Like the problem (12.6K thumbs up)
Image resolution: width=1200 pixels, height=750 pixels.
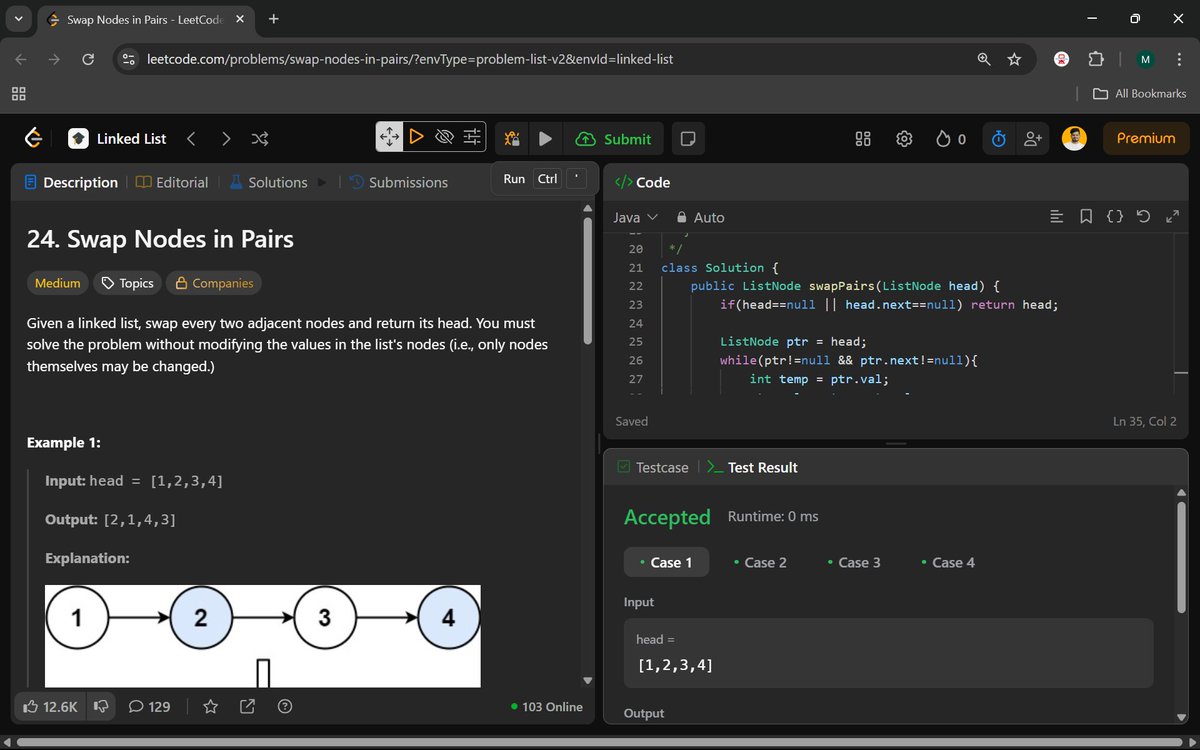tap(50, 706)
